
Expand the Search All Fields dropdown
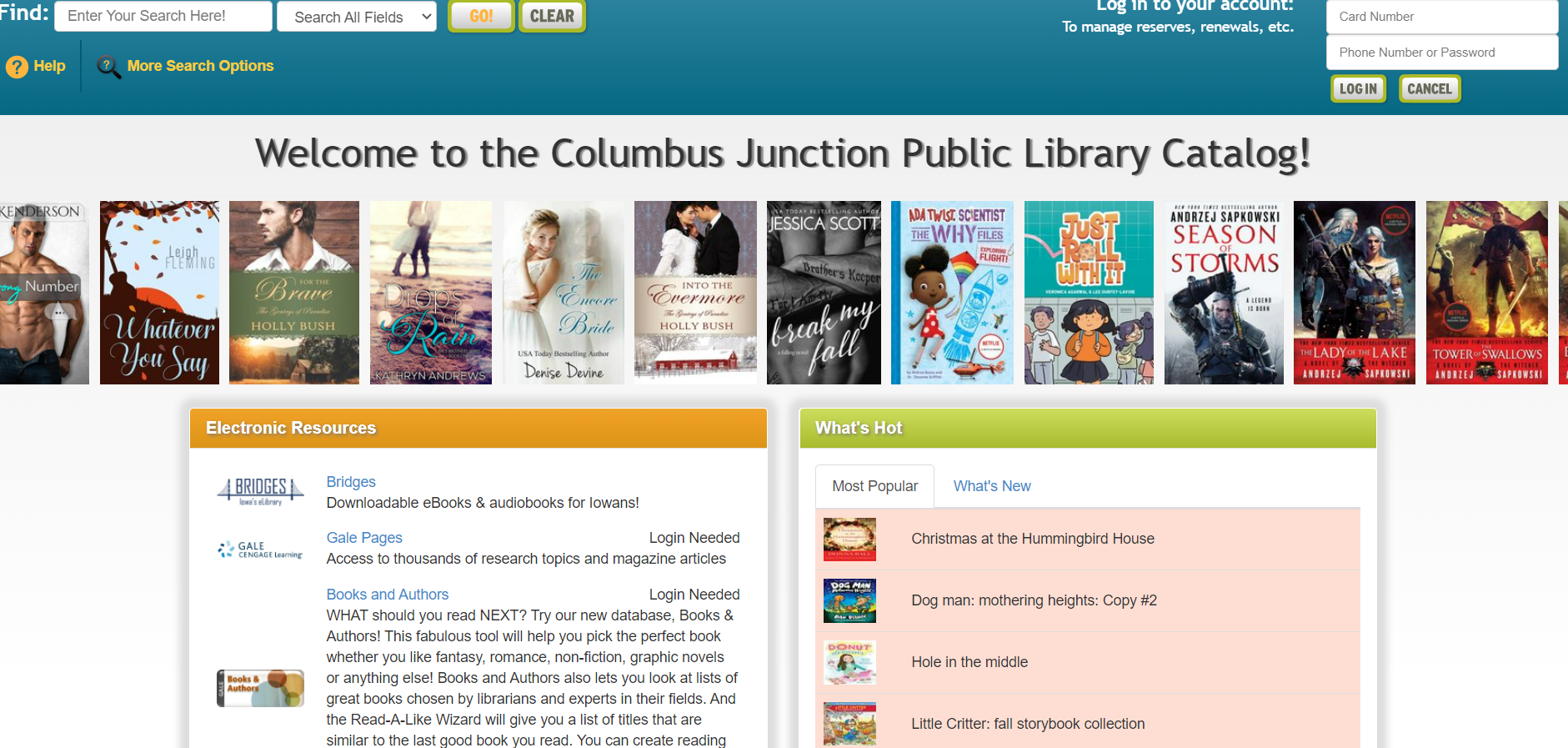[x=357, y=17]
